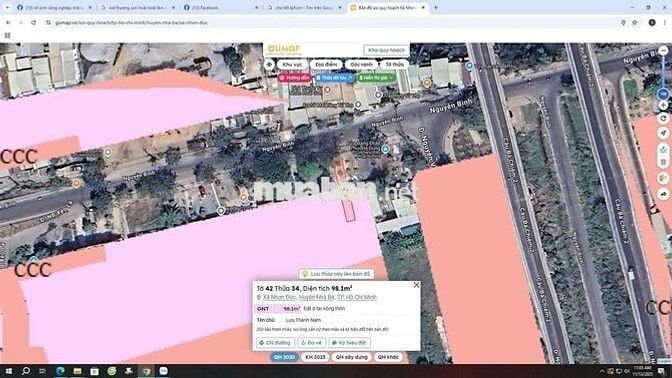Click the location permission icon in address bar
This screenshot has width=672, height=378.
(623, 22)
